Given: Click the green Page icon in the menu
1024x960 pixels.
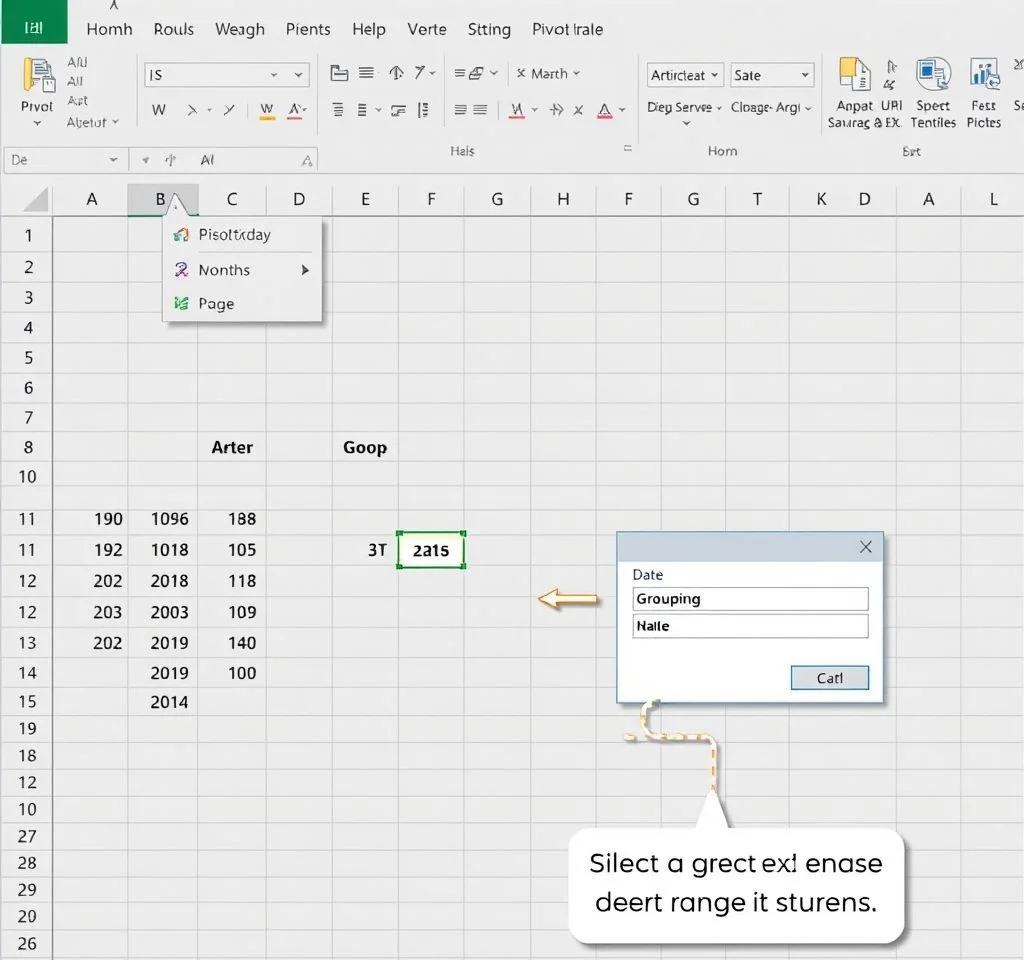Looking at the screenshot, I should point(181,304).
